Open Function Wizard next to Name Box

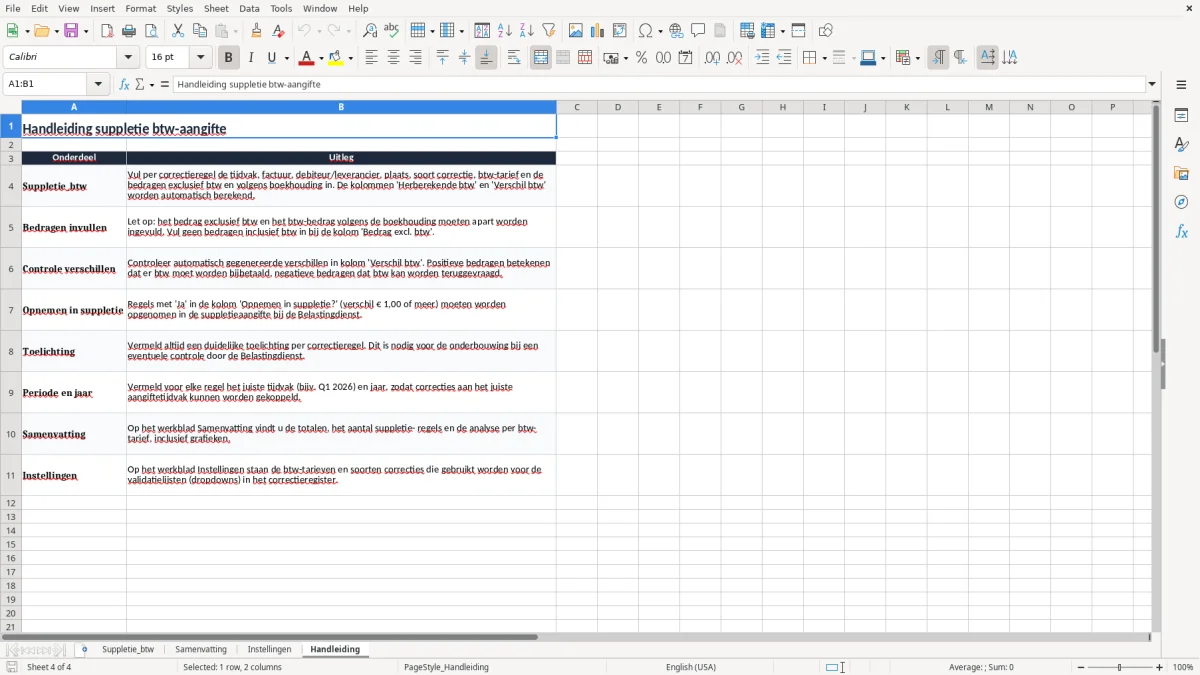125,85
